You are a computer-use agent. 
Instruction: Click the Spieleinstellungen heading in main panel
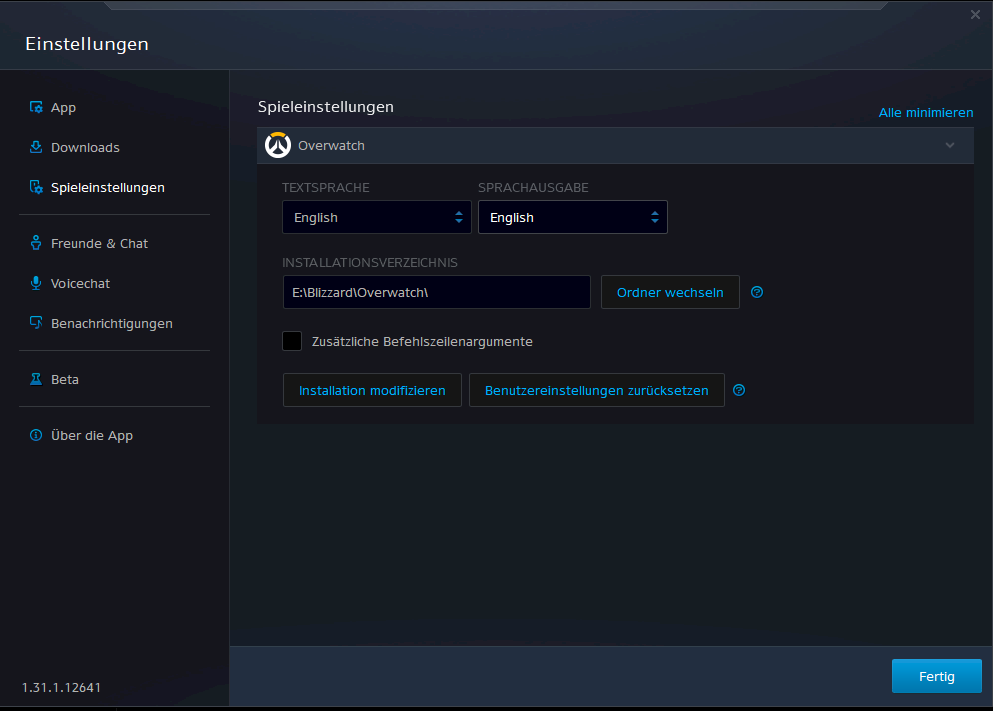(326, 106)
